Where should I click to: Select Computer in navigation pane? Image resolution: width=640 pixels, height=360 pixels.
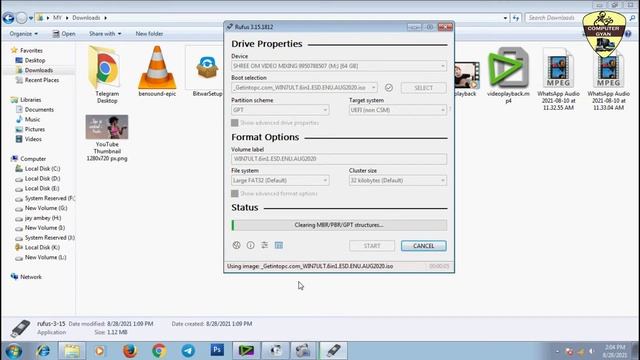coord(33,159)
